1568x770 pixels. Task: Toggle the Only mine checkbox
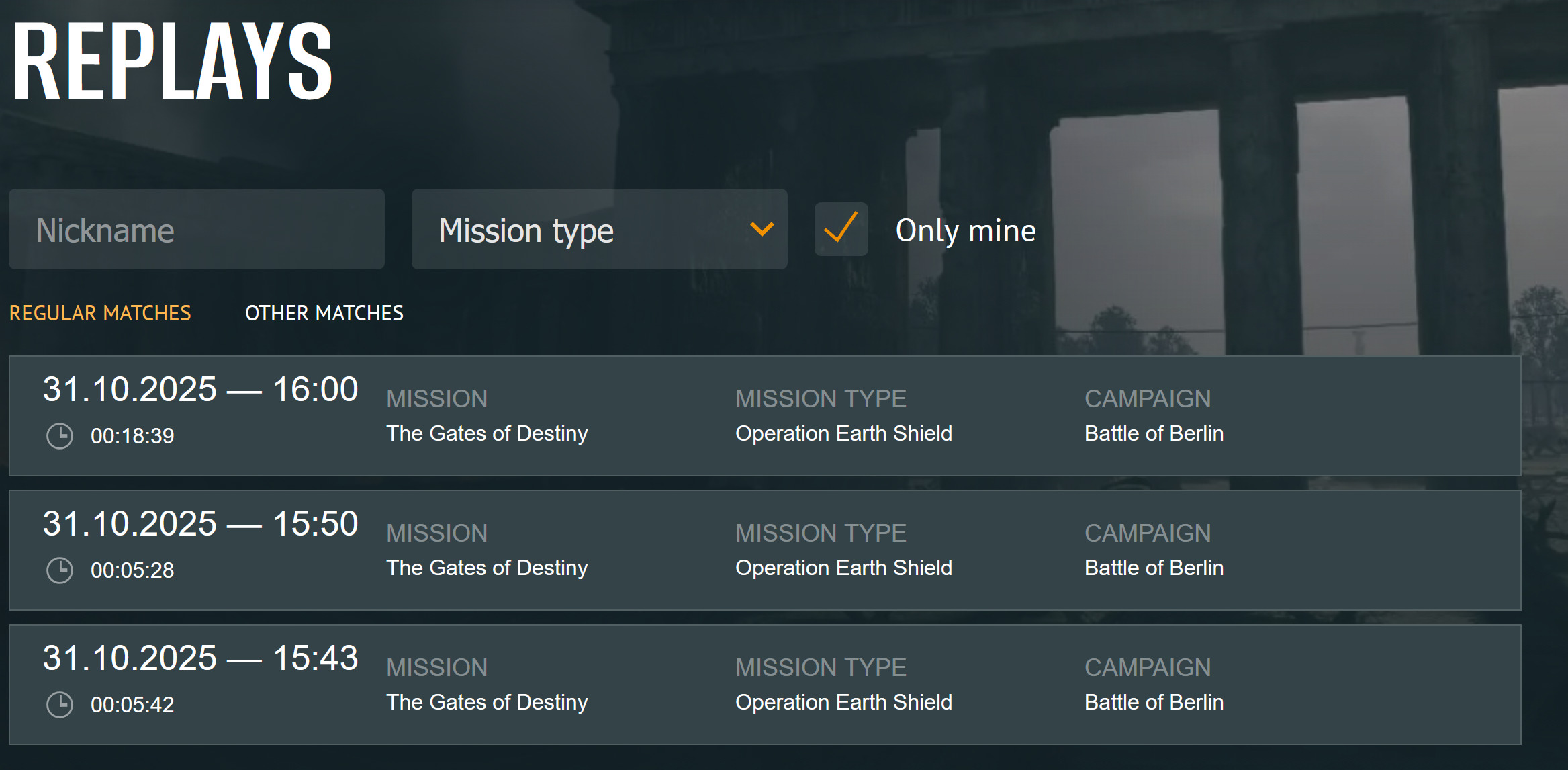tap(841, 229)
